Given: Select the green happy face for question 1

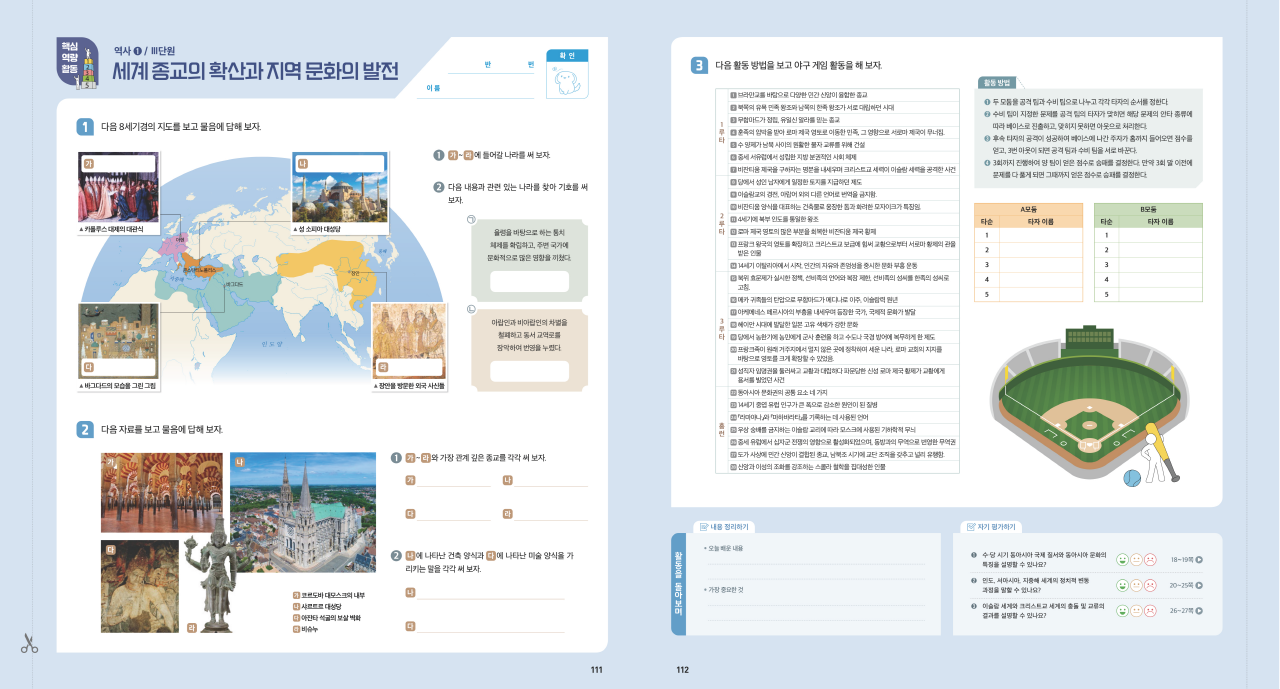Looking at the screenshot, I should click(x=1122, y=560).
